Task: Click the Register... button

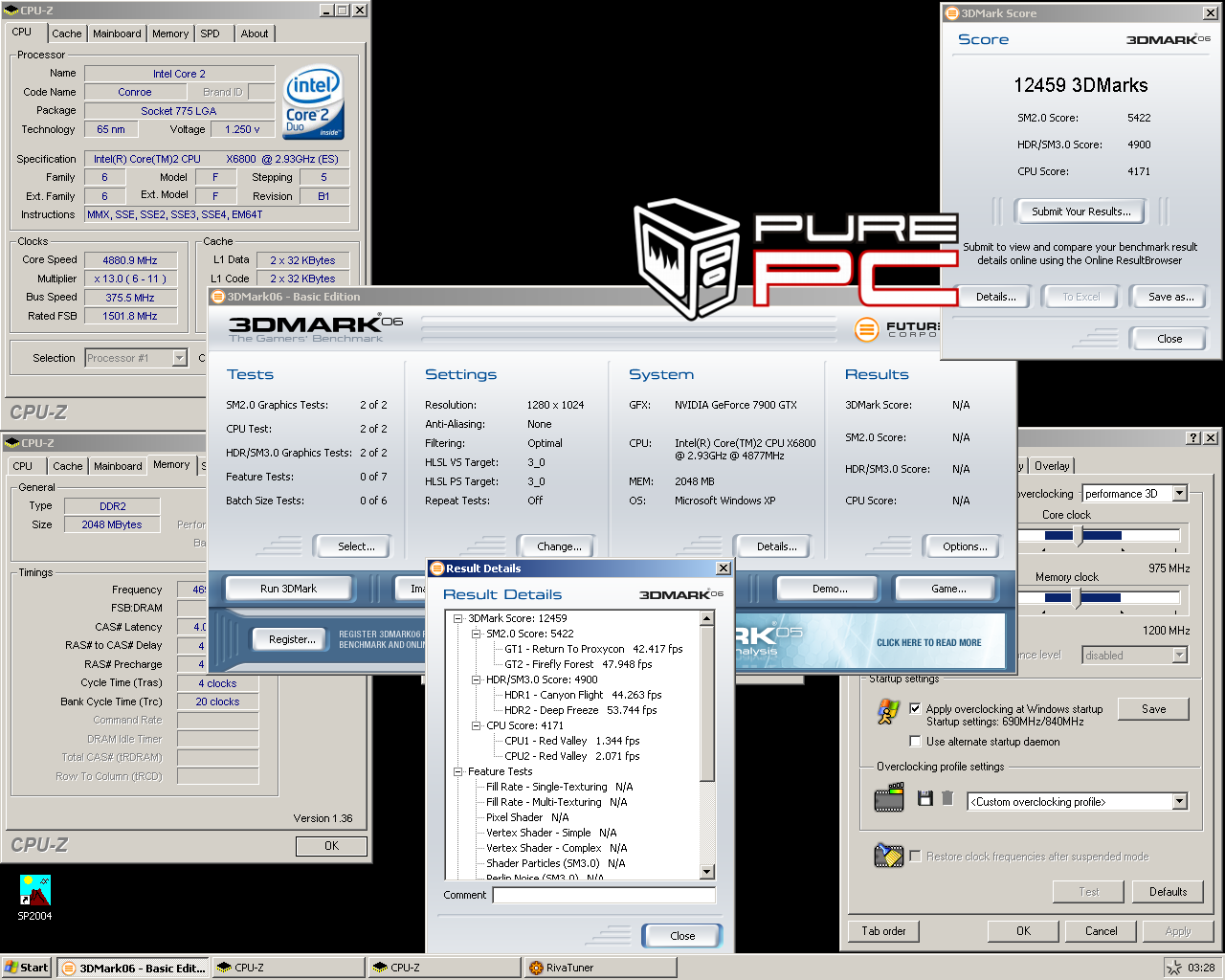Action: (292, 639)
